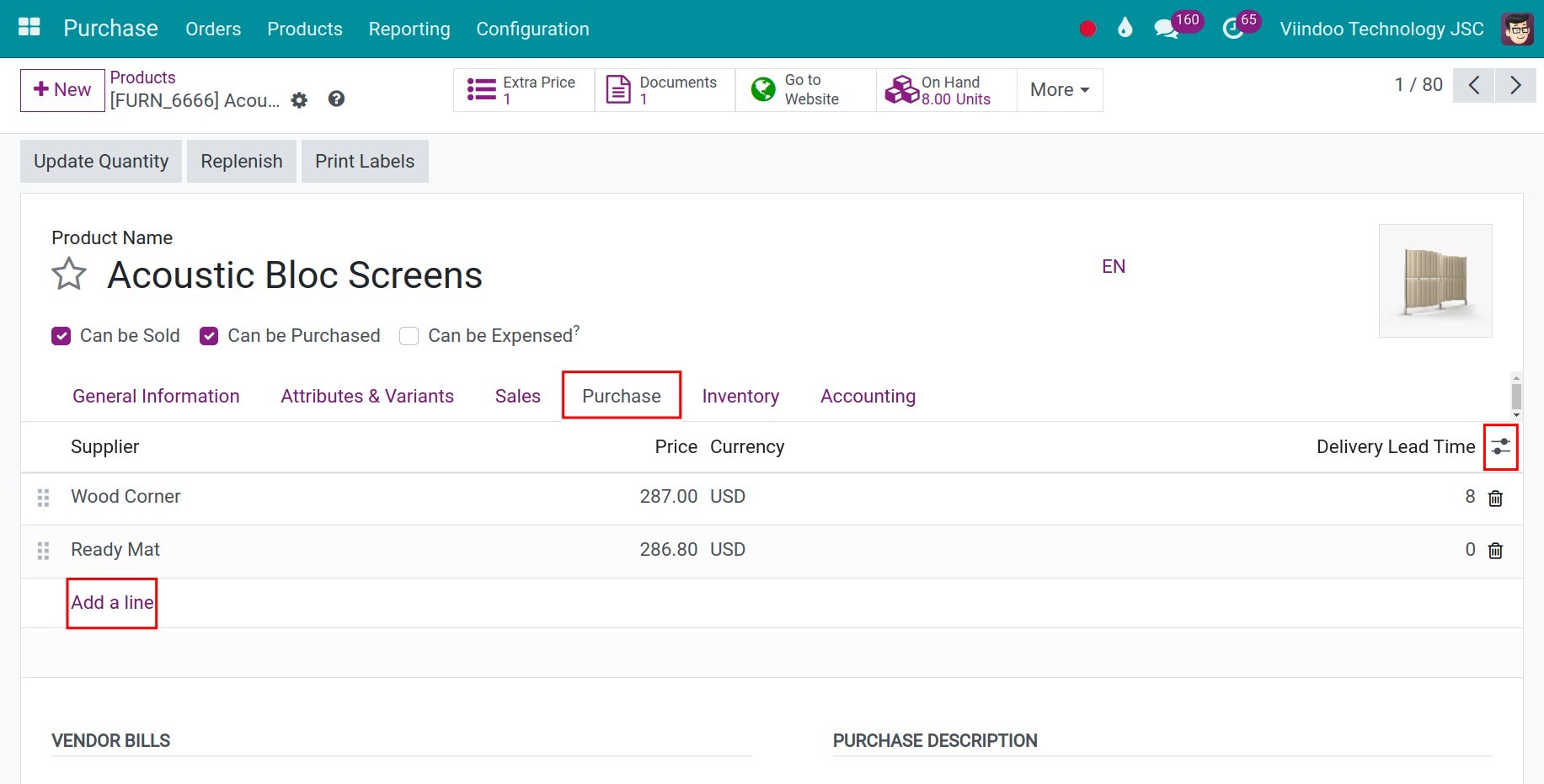Screen dimensions: 1544x784
Task: Sort by Supplier column header
Action: click(104, 447)
